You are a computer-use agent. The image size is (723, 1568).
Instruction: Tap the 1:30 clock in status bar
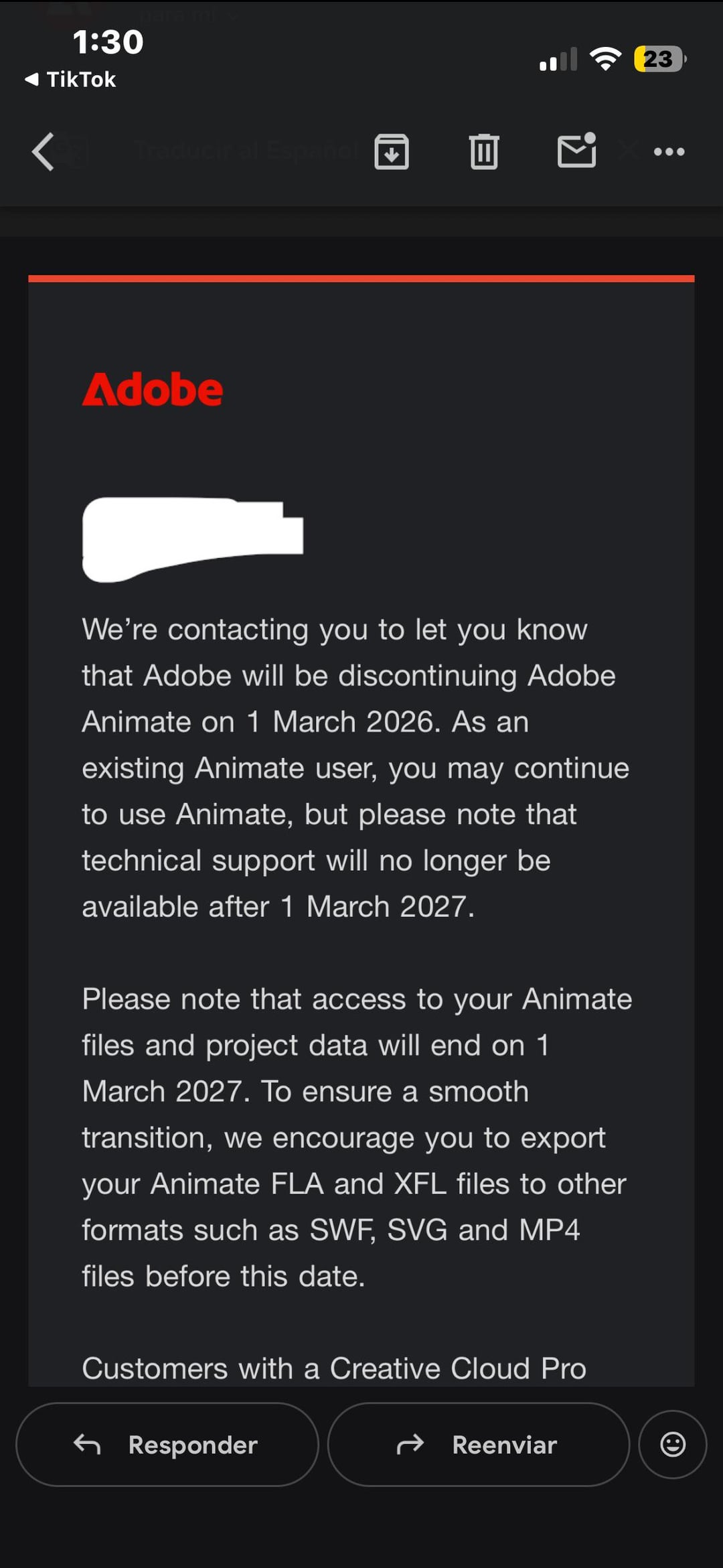108,42
